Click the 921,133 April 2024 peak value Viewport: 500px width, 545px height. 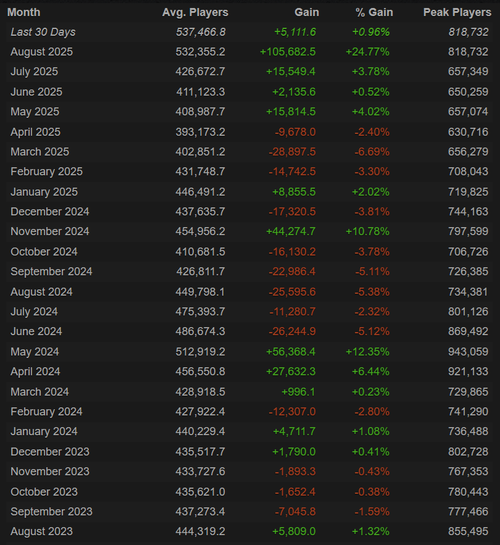(468, 372)
